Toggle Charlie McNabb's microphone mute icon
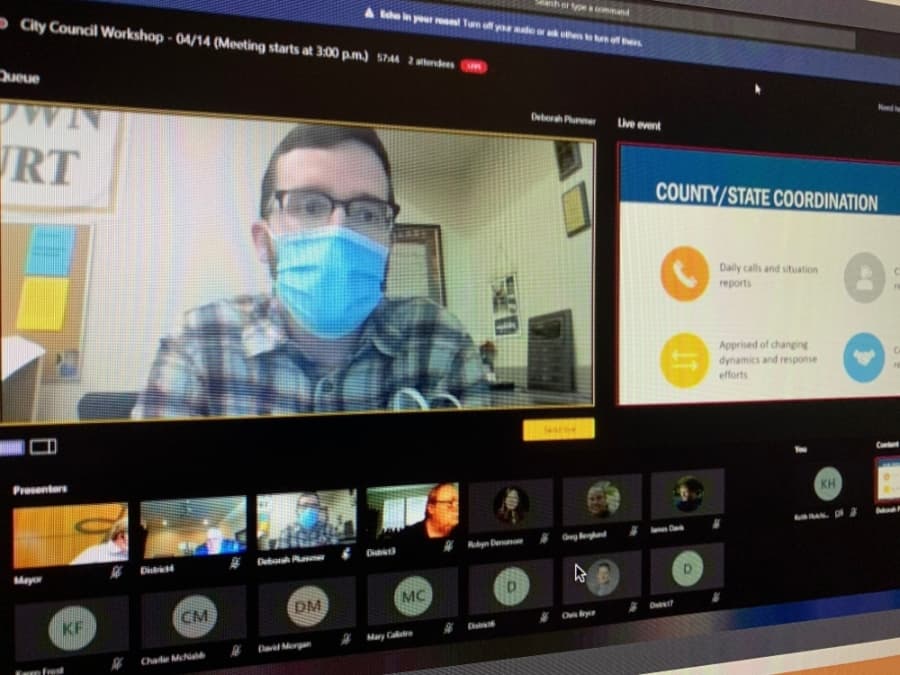900x675 pixels. tap(235, 650)
